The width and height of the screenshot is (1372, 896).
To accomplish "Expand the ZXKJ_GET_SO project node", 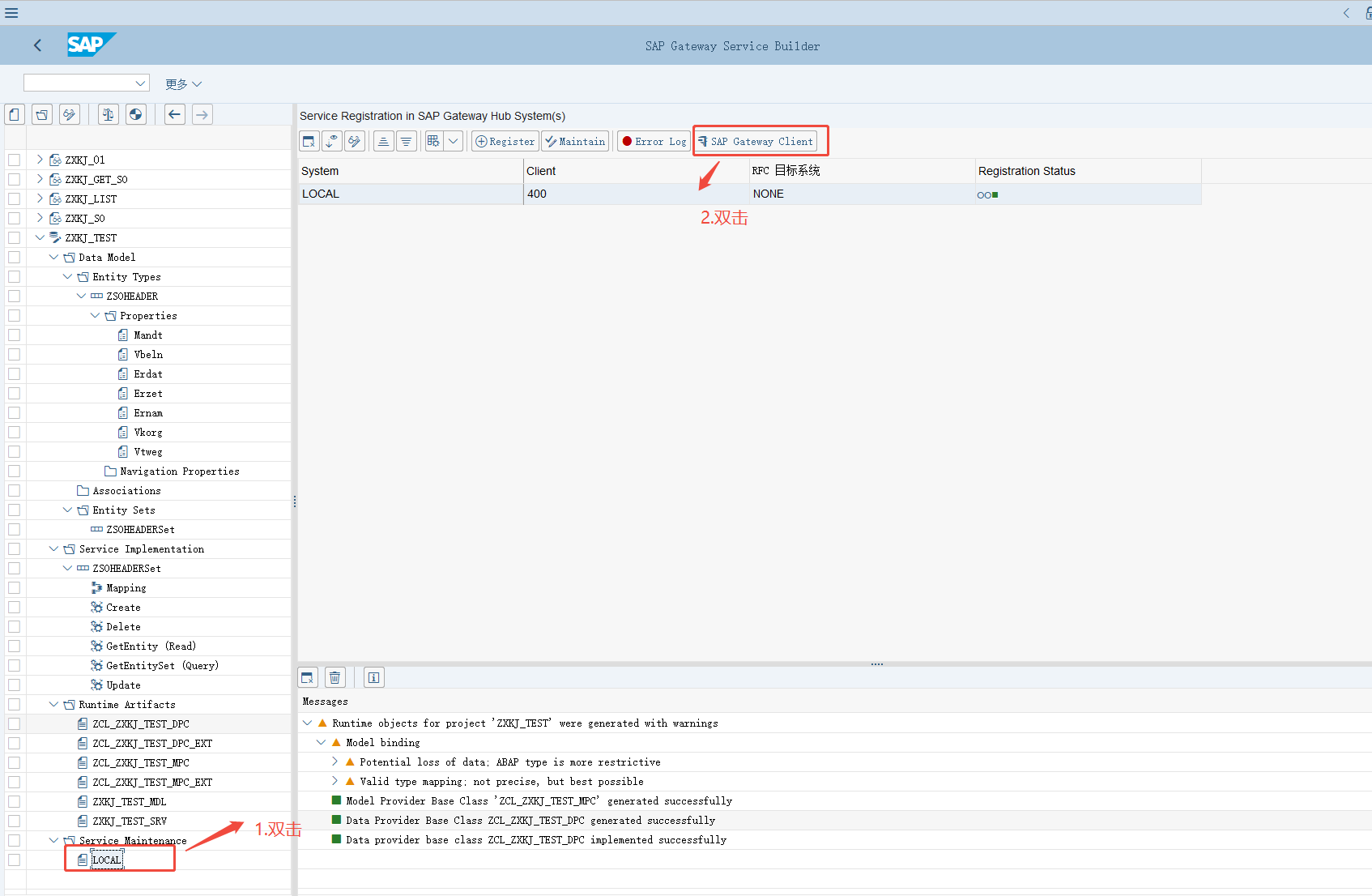I will pos(40,179).
